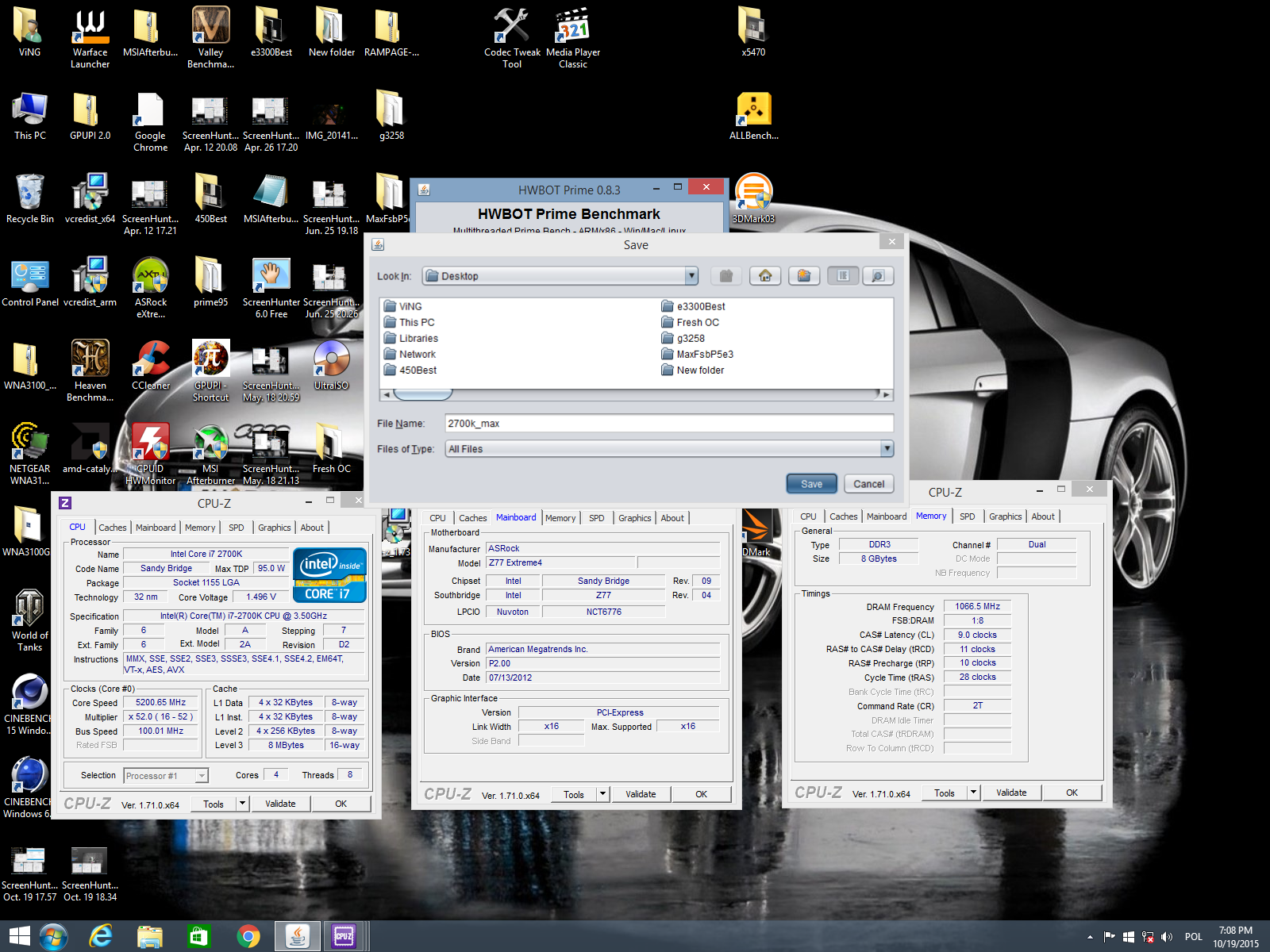1270x952 pixels.
Task: Click the CPU-Z taskbar icon
Action: (344, 937)
